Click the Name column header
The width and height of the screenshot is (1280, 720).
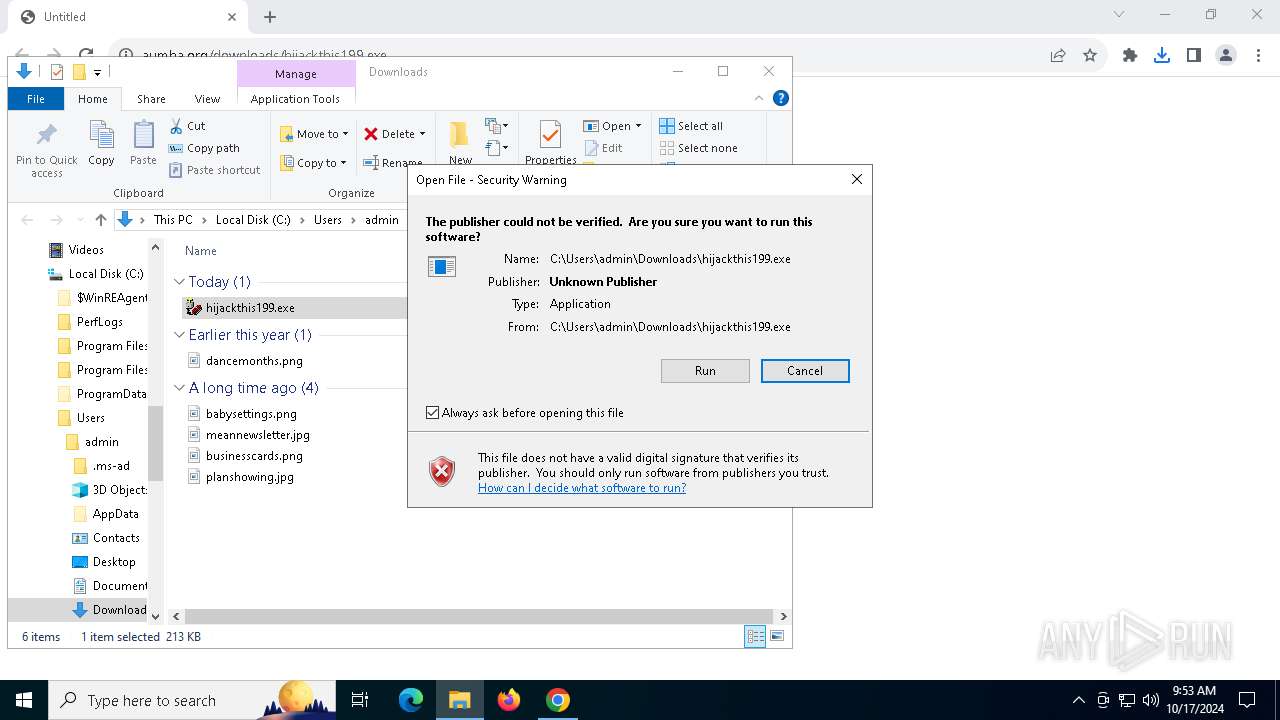click(201, 251)
